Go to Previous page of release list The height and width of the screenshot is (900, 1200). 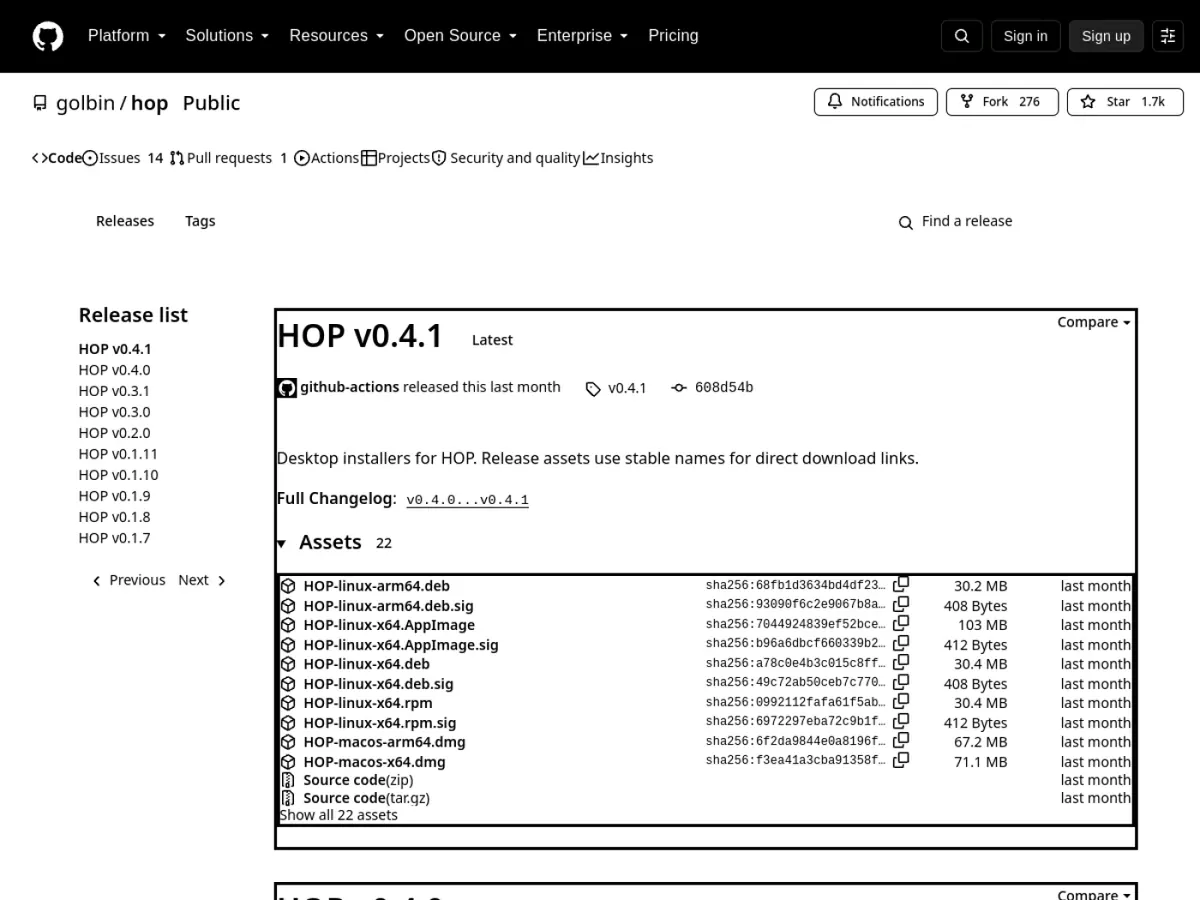coord(129,580)
